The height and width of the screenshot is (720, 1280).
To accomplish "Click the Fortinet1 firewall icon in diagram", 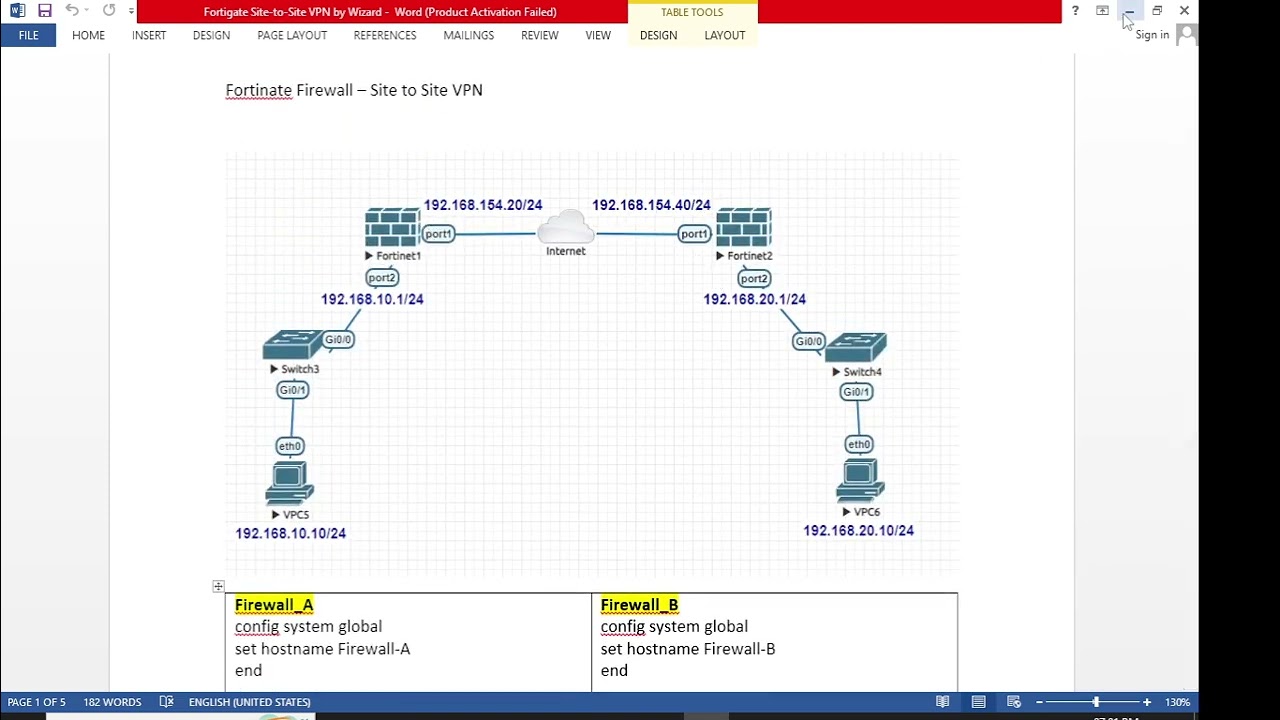I will (392, 227).
